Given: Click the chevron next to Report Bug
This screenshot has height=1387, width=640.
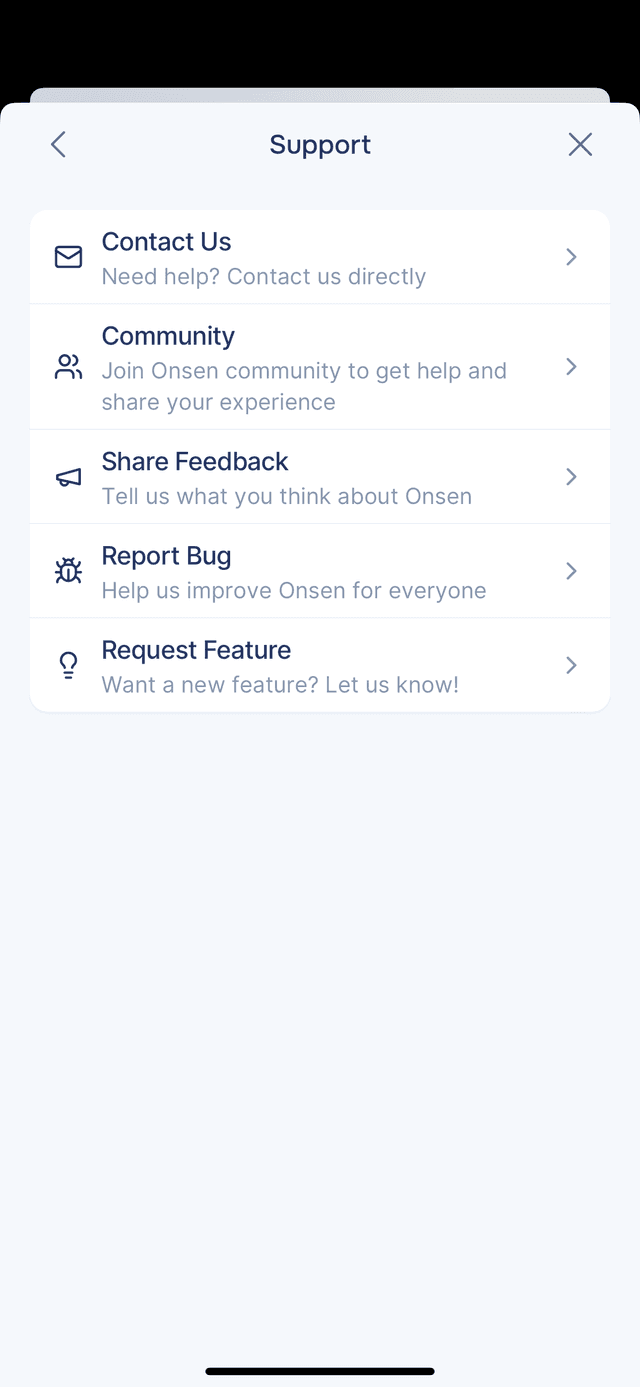Looking at the screenshot, I should pyautogui.click(x=571, y=570).
